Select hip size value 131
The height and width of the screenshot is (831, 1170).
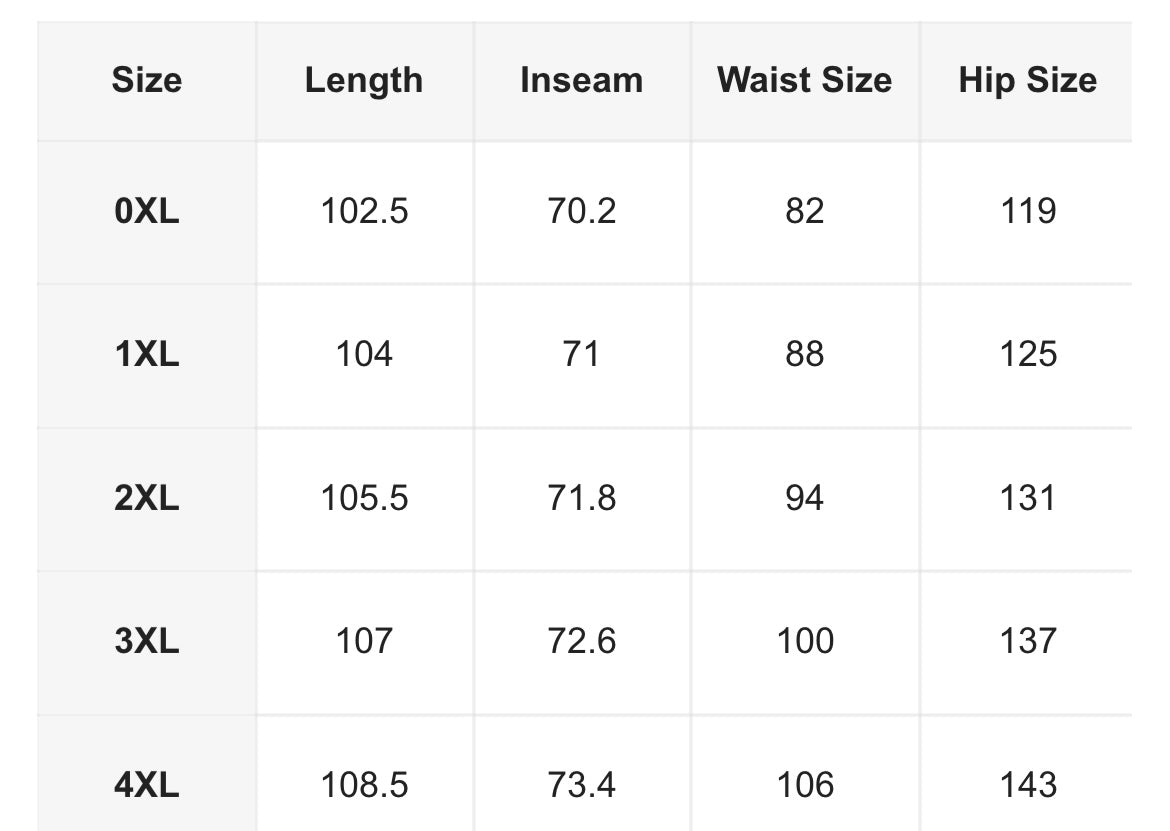coord(1027,498)
